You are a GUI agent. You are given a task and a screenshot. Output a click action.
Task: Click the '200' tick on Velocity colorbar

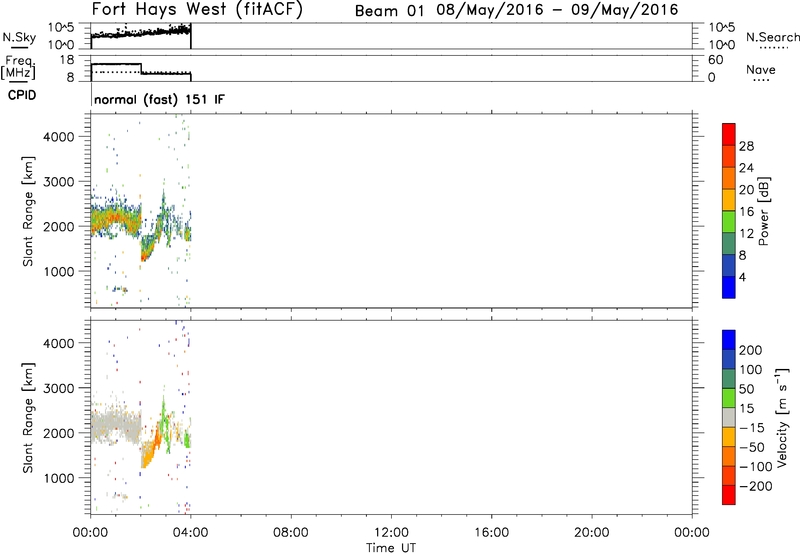pyautogui.click(x=751, y=350)
